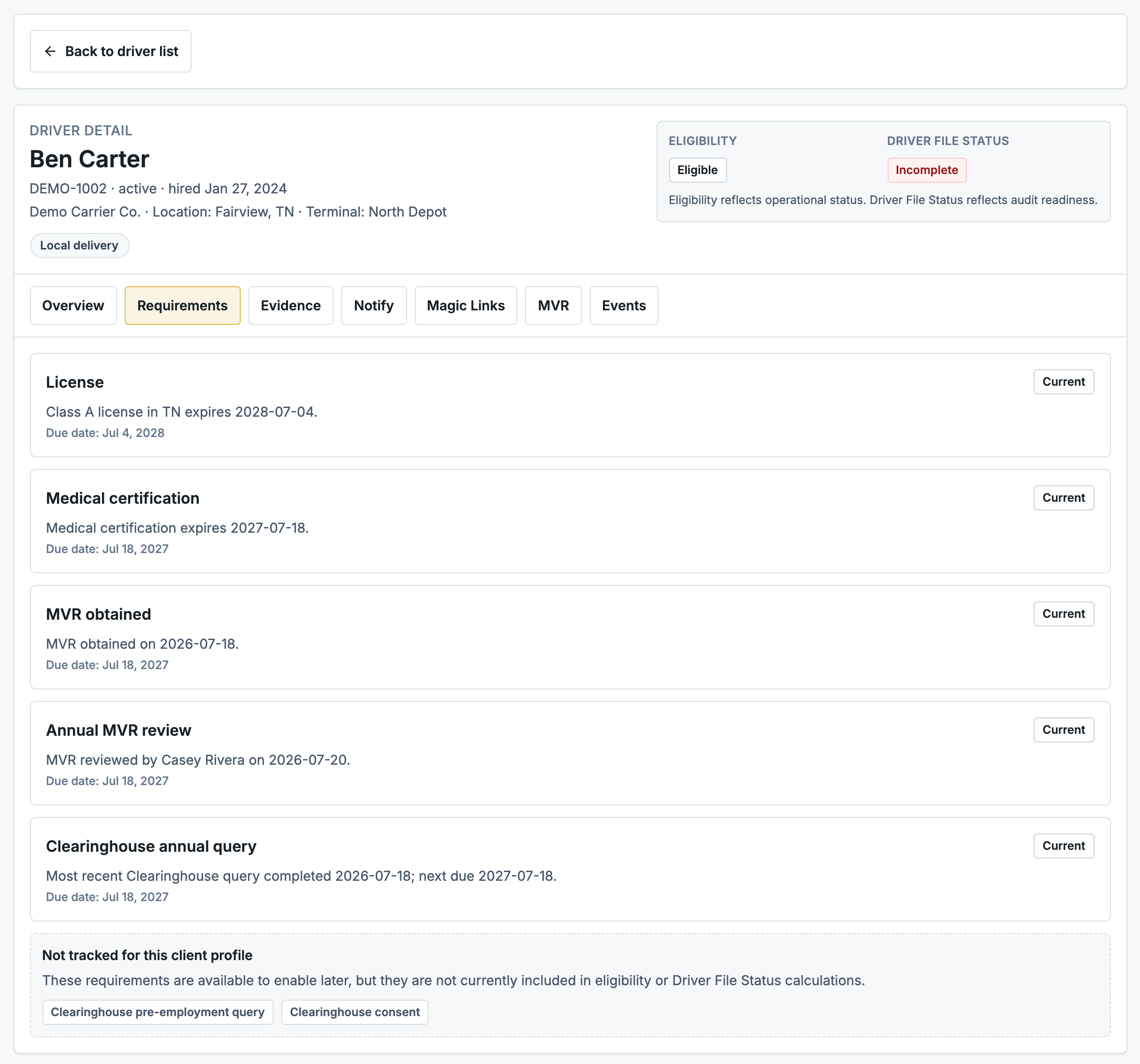
Task: Click Current badge on Medical certification card
Action: [1064, 497]
